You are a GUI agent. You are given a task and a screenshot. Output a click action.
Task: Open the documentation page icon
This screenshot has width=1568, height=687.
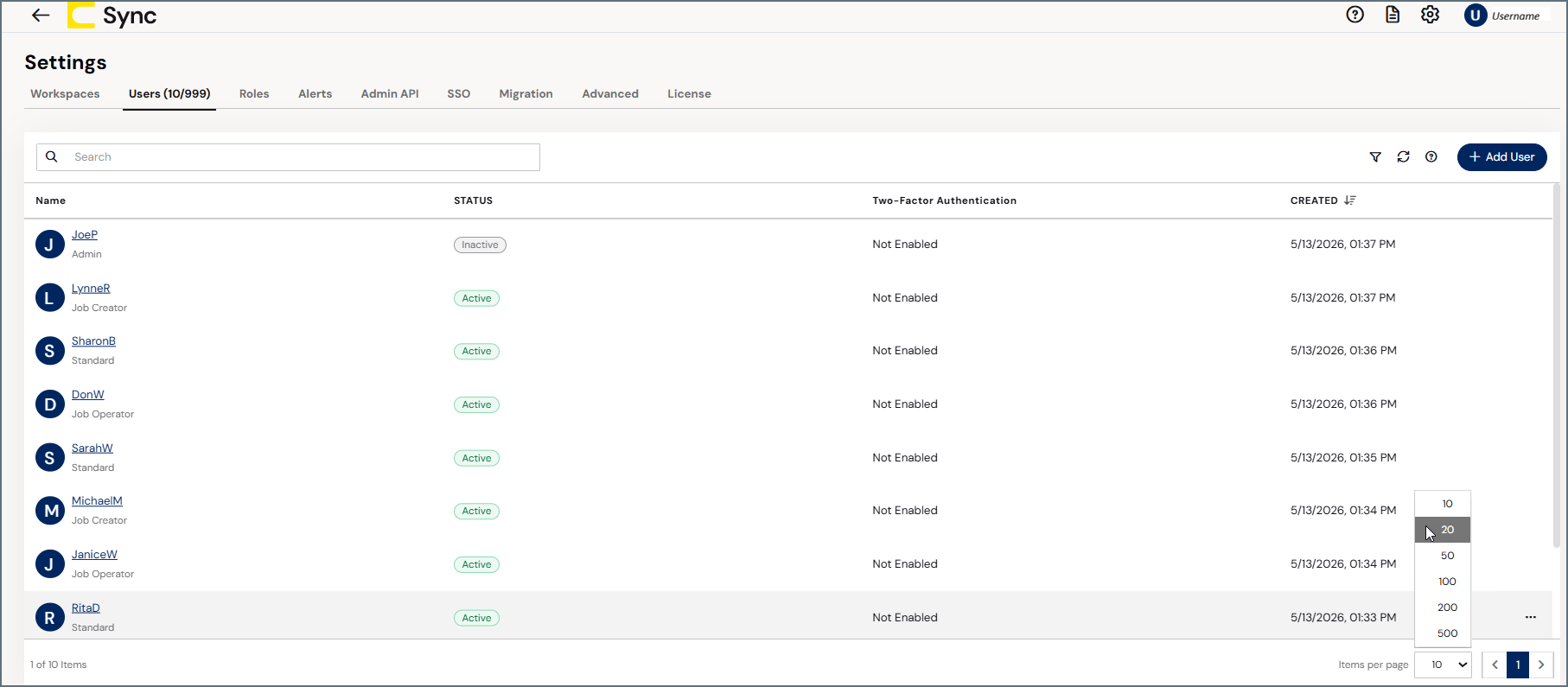(x=1393, y=15)
